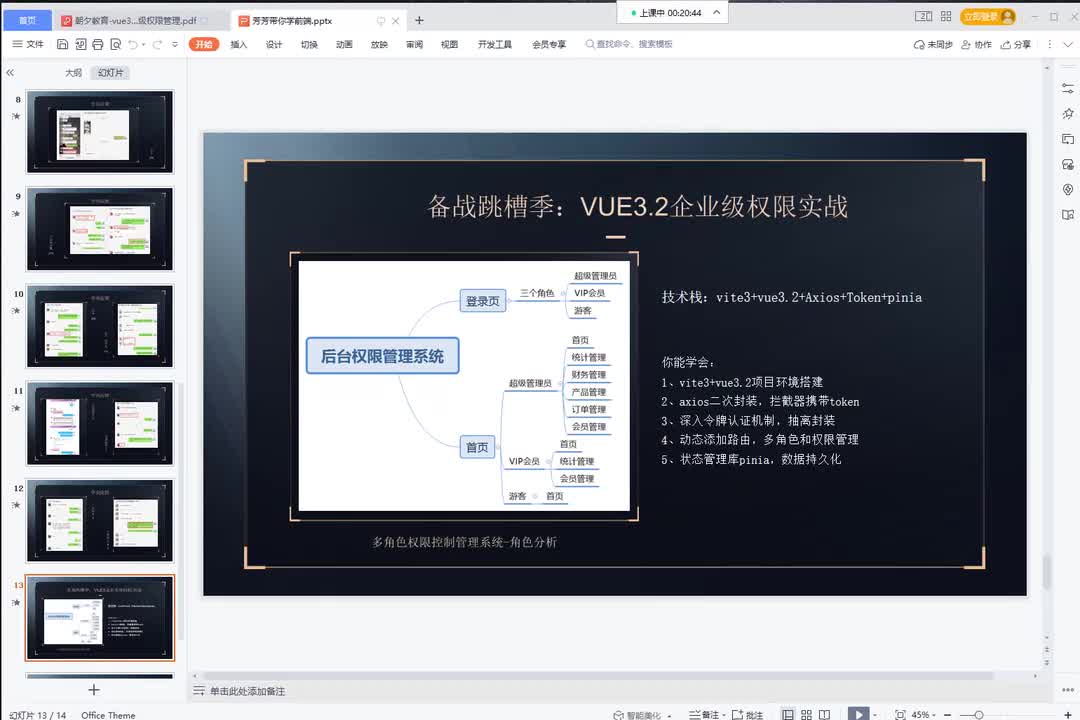
Task: Open the app grid icon in title bar
Action: (946, 17)
